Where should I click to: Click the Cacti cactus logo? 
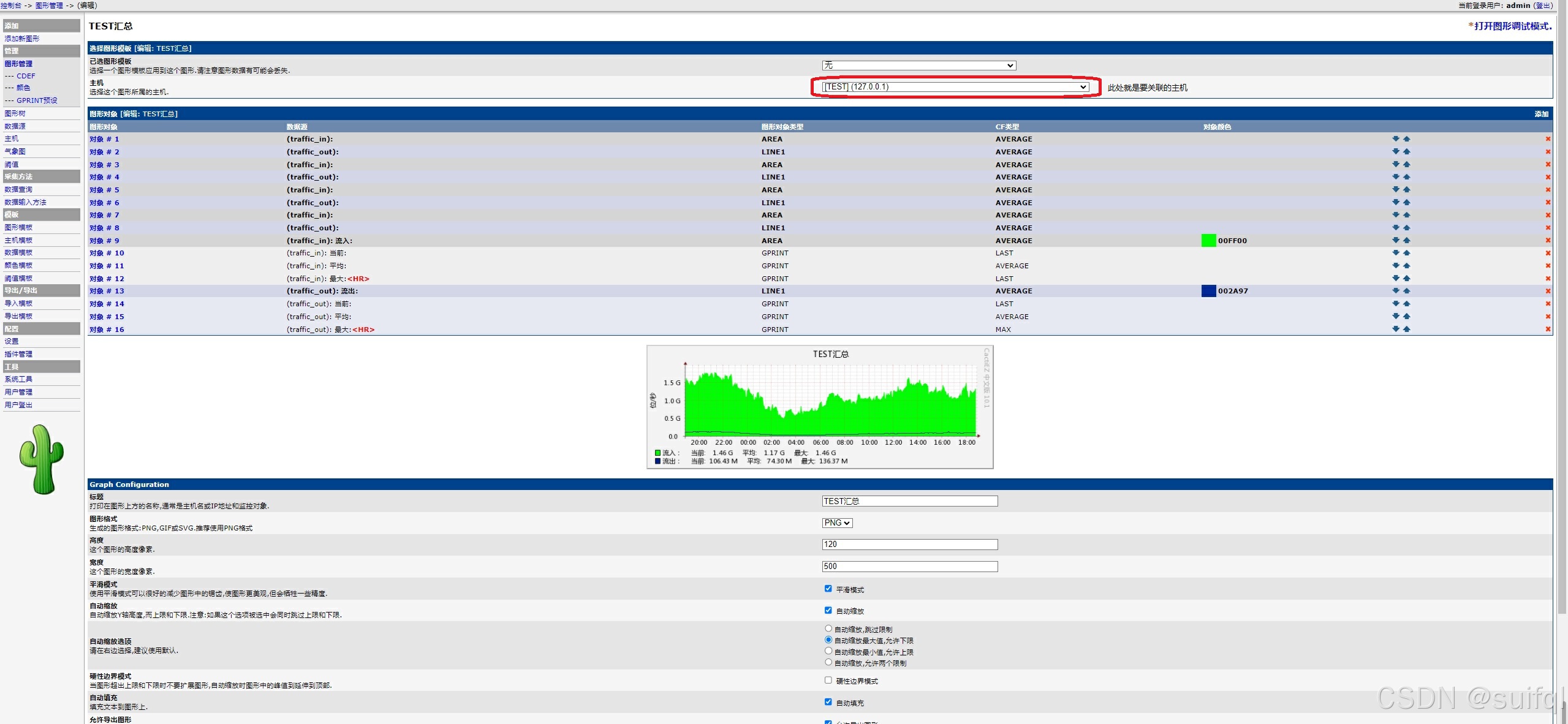pyautogui.click(x=41, y=459)
